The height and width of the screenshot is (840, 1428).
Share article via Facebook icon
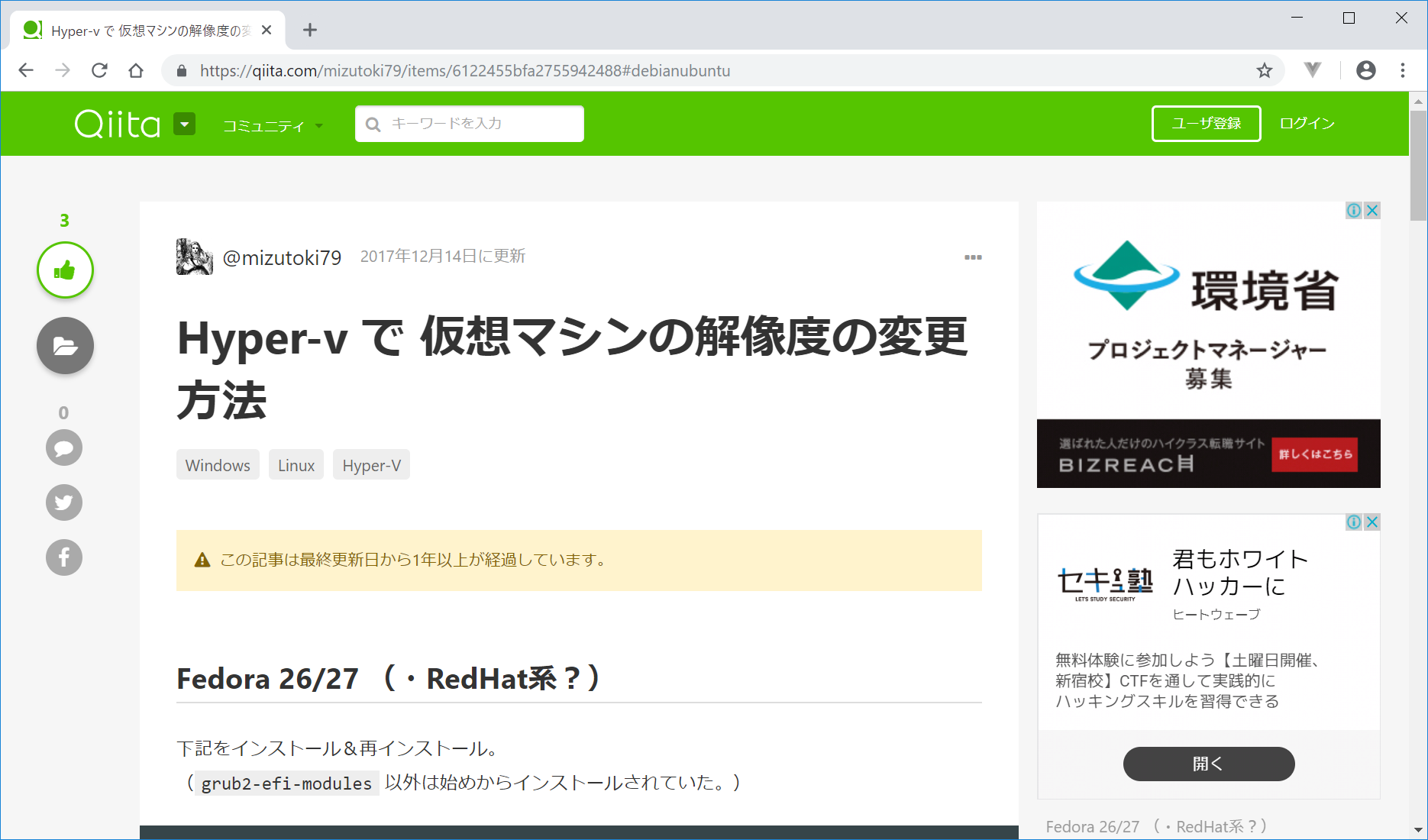click(x=64, y=557)
